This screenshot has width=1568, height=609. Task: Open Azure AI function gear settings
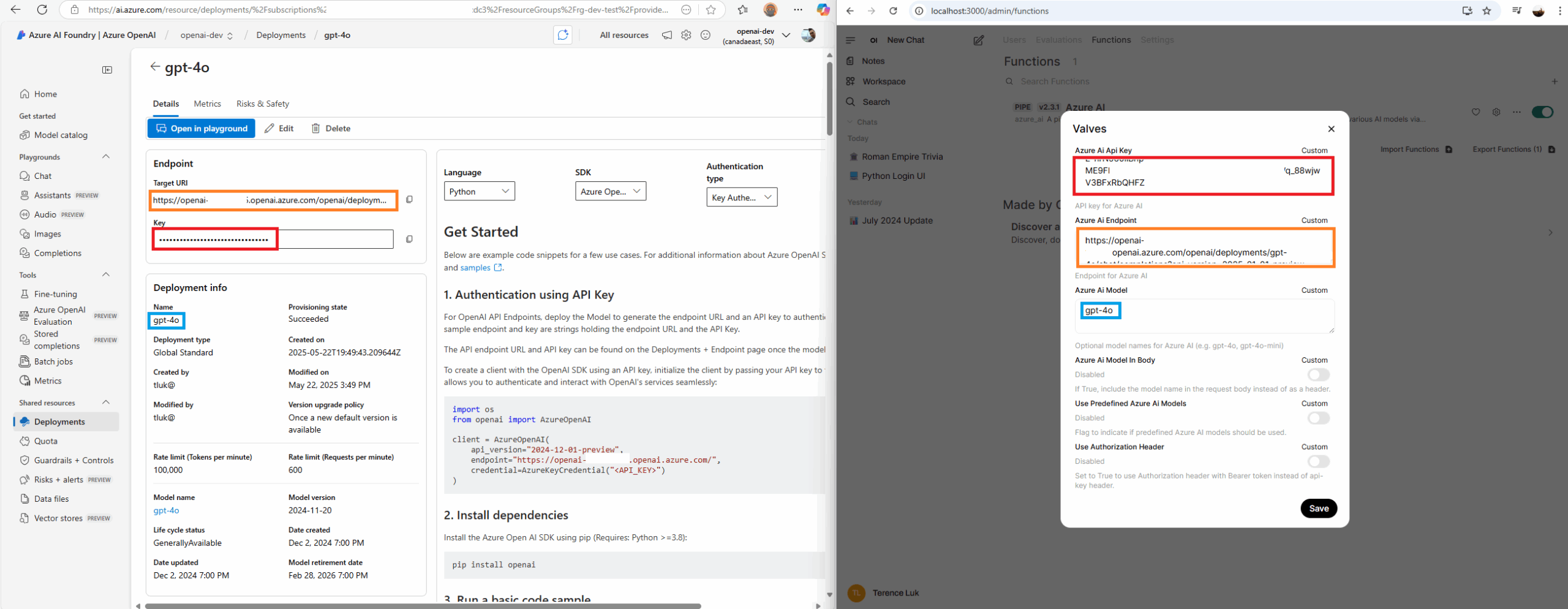(x=1496, y=112)
